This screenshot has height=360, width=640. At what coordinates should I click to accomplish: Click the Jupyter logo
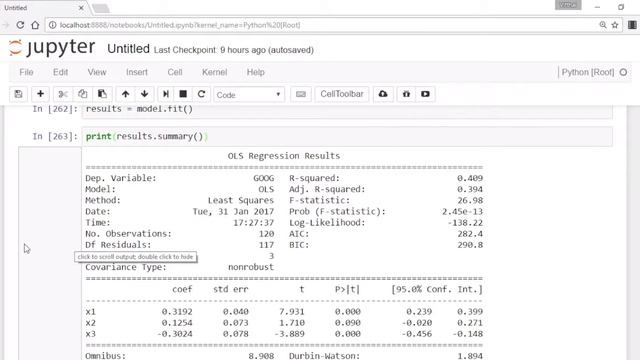[x=52, y=48]
